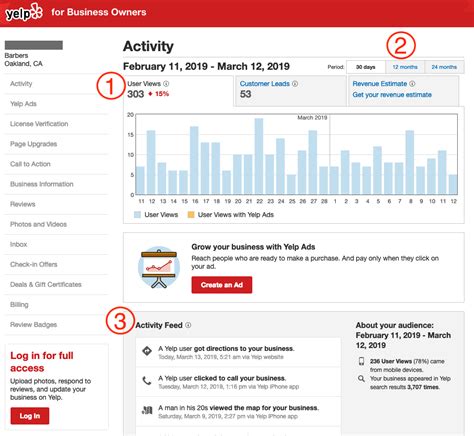Click the 'Barbers' business category text
474x436 pixels.
click(16, 56)
